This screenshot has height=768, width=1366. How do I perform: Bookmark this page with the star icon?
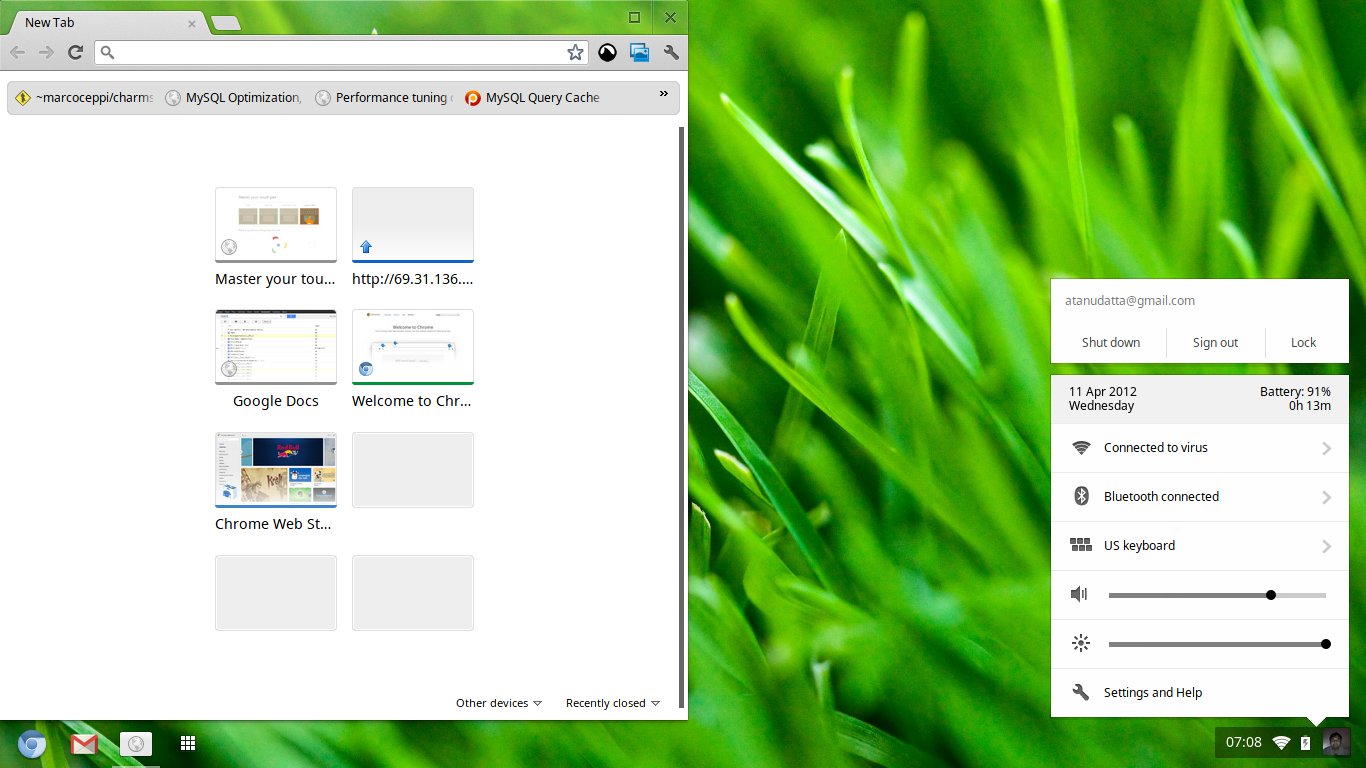[575, 53]
